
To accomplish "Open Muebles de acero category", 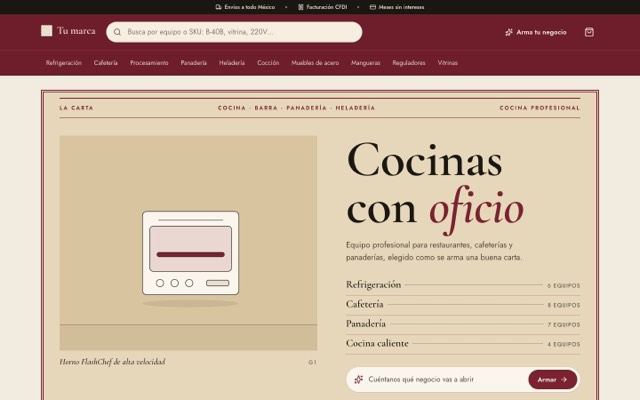I will click(x=315, y=62).
